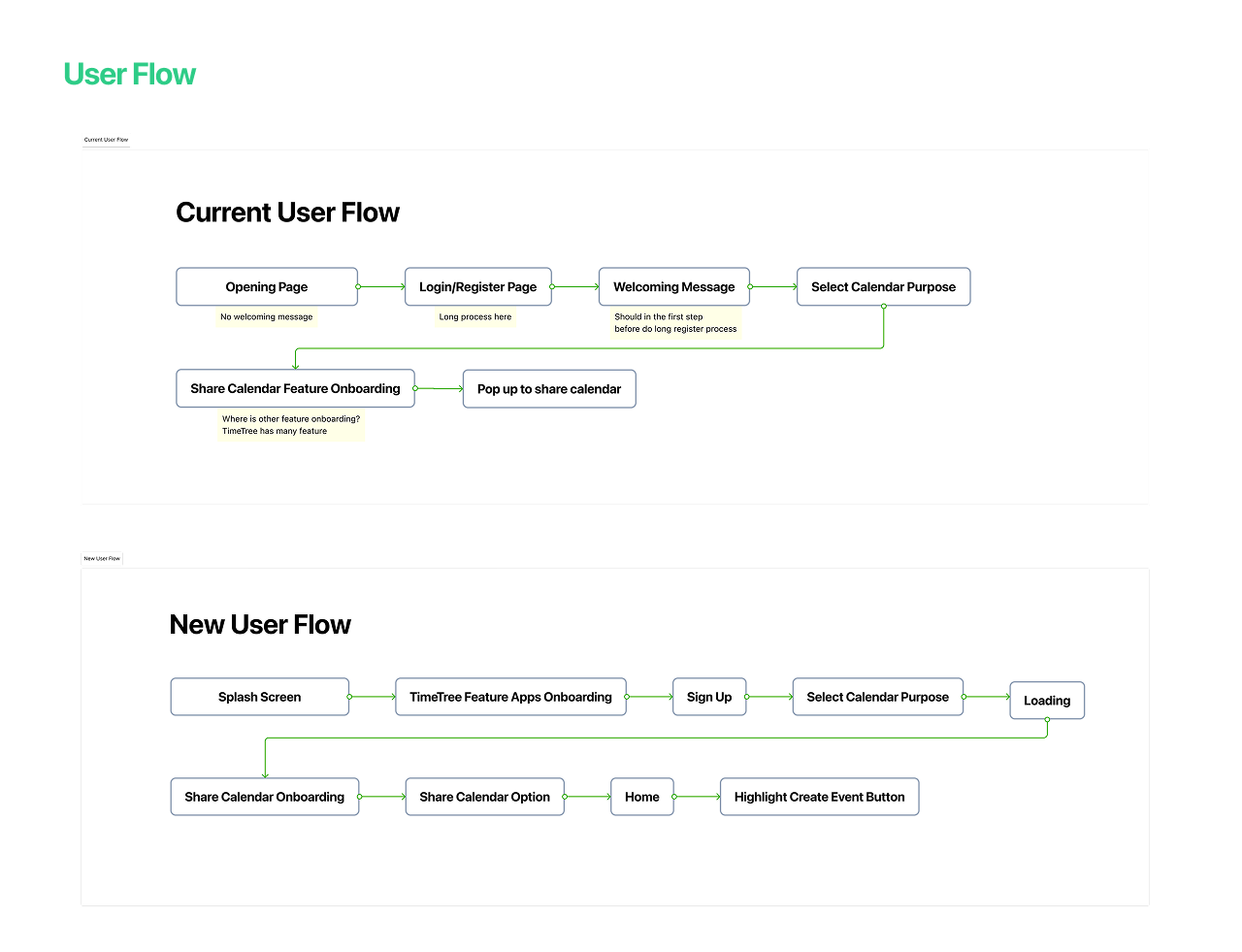Image resolution: width=1242 pixels, height=952 pixels.
Task: Select the Home node
Action: (x=641, y=797)
